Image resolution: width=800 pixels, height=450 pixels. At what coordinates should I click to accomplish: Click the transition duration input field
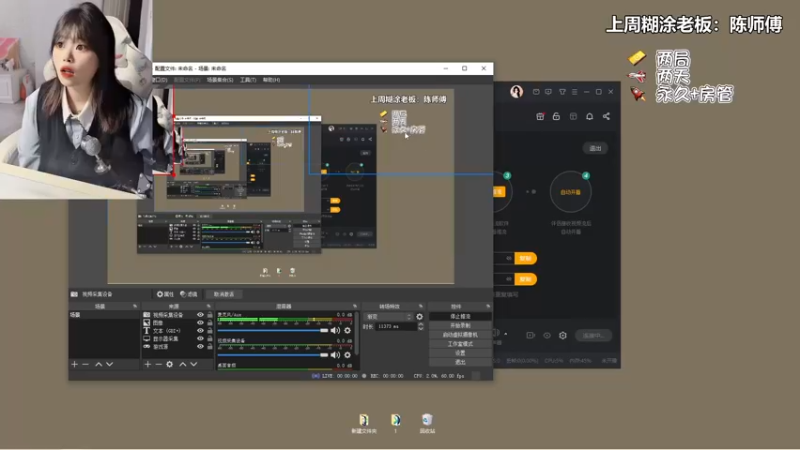point(396,327)
